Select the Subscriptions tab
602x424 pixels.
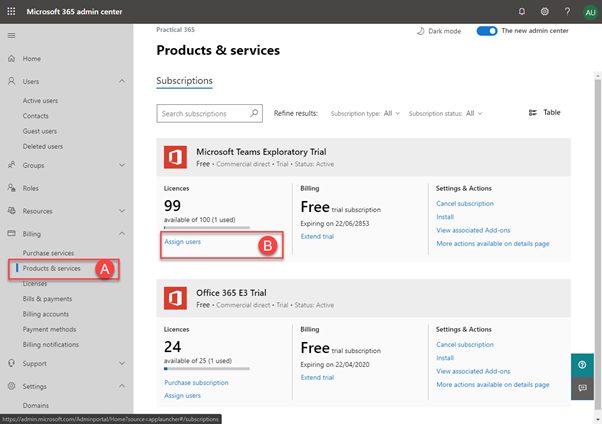[x=184, y=81]
